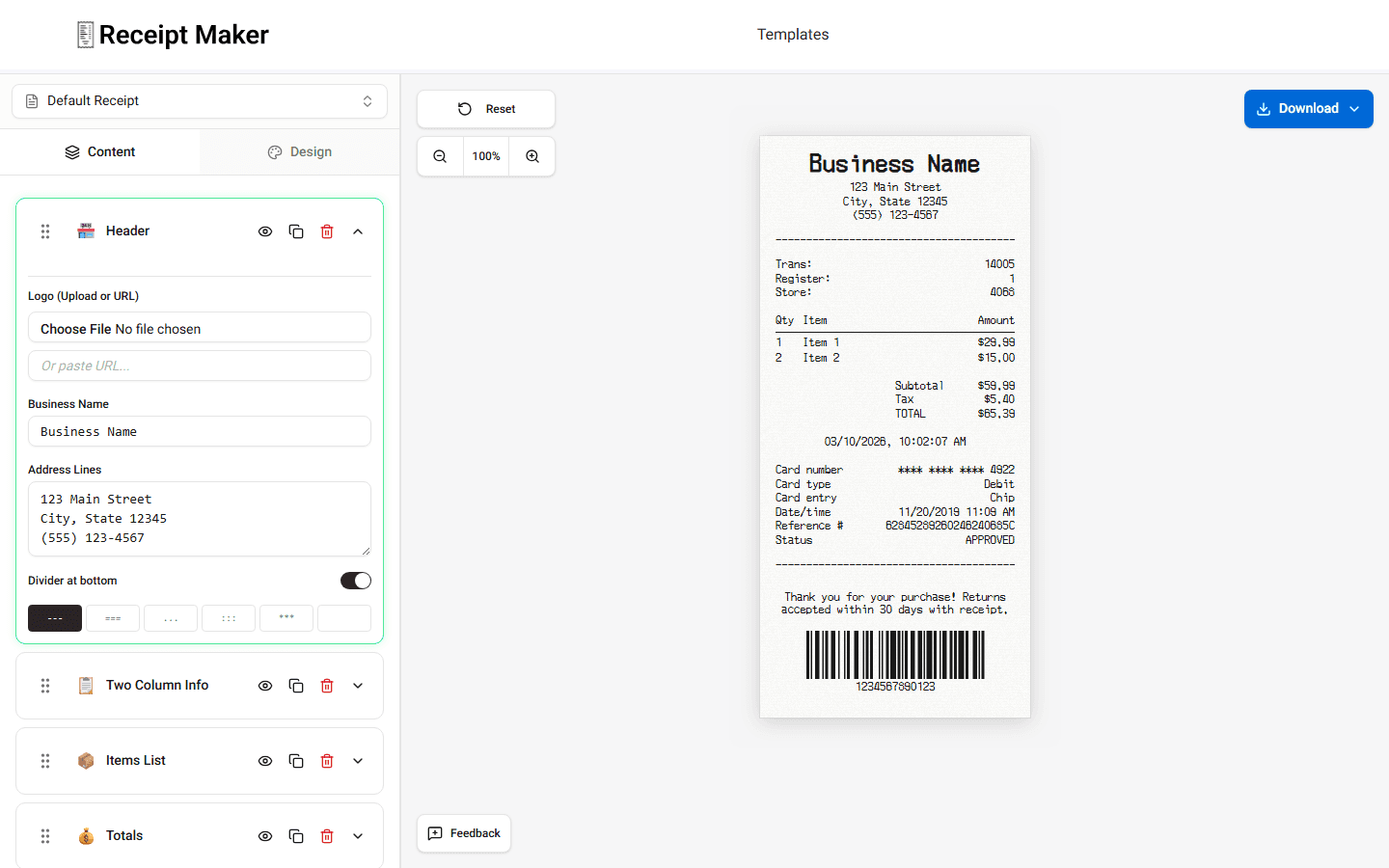Click the Items List box icon
Screen dimensions: 1389x868
pyautogui.click(x=85, y=760)
